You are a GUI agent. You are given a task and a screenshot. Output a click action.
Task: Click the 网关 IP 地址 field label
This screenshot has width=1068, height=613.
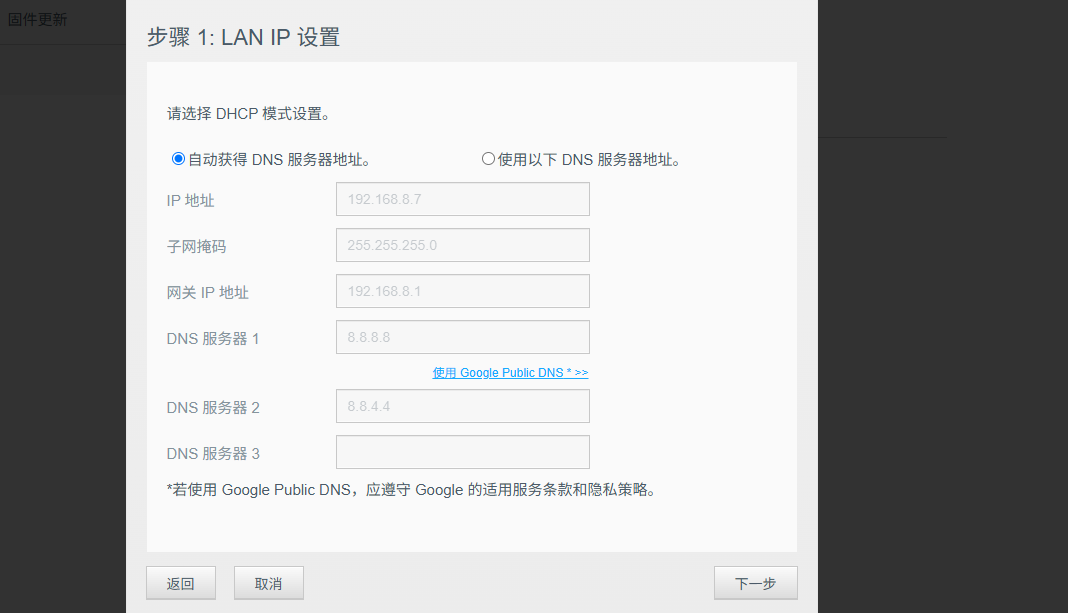pos(208,292)
